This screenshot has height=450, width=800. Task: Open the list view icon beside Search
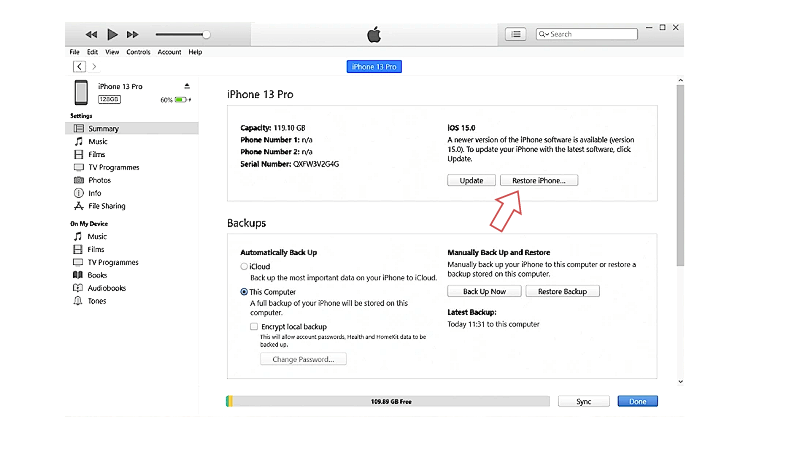point(515,34)
